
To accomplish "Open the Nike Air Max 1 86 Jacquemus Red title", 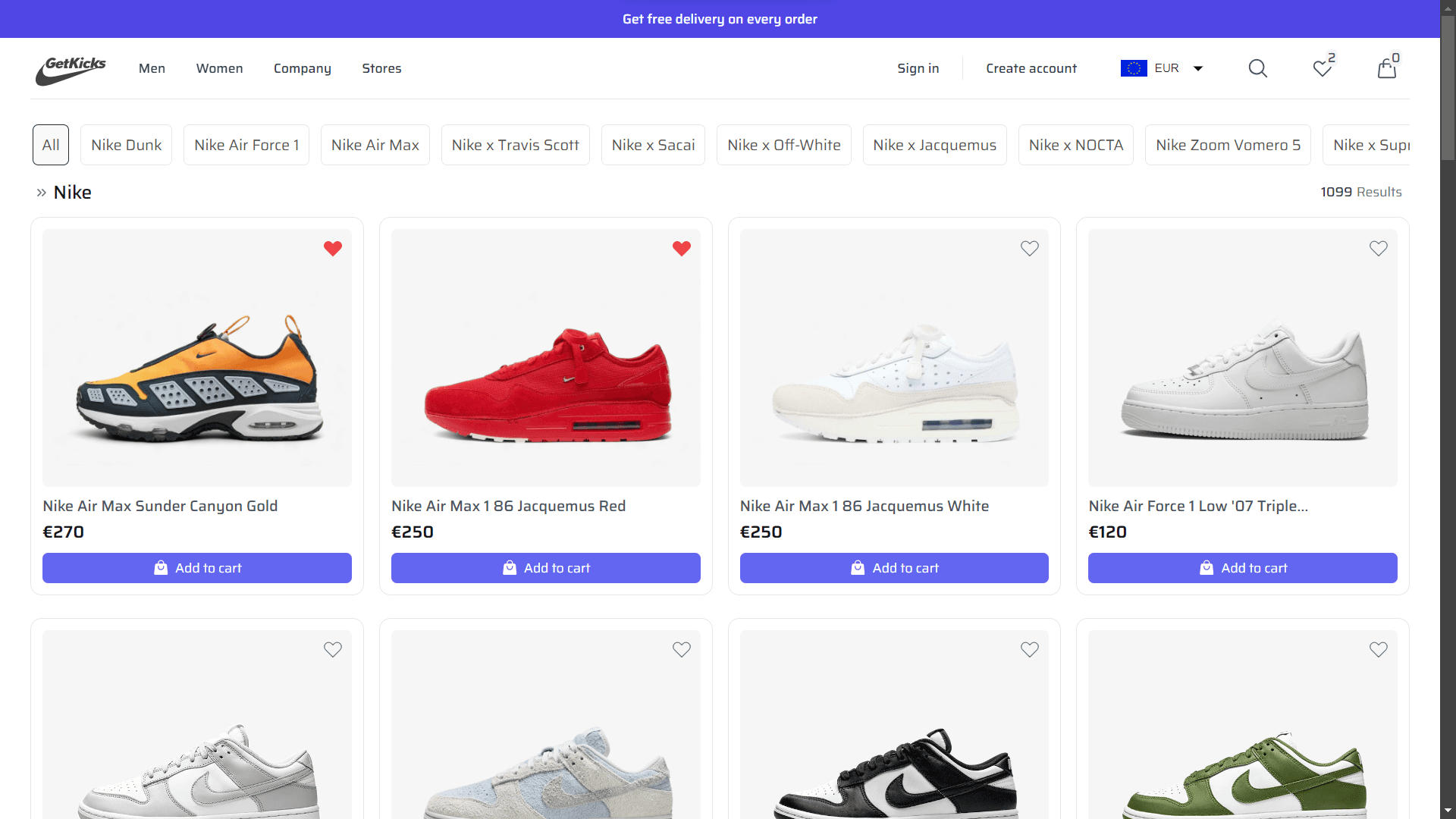I will coord(508,506).
